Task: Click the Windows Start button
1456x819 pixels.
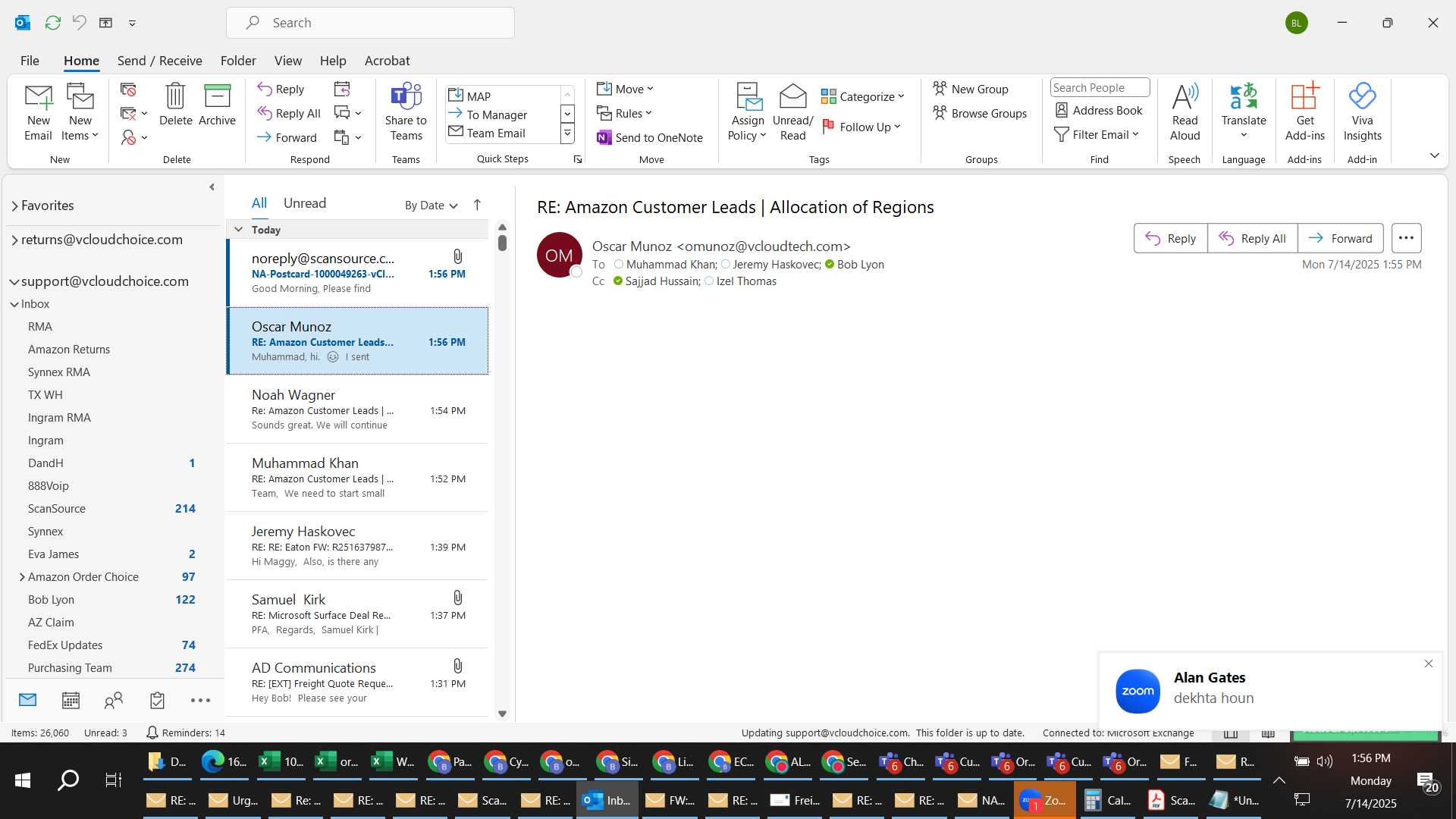Action: tap(23, 780)
